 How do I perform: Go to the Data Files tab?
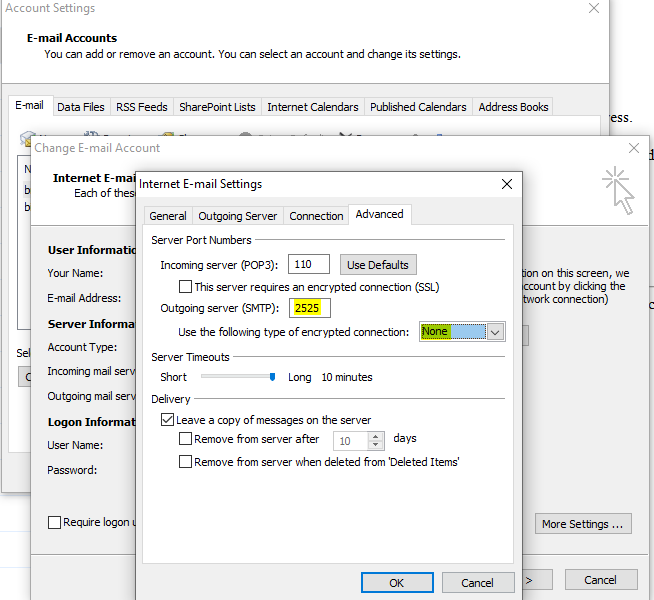coord(80,107)
